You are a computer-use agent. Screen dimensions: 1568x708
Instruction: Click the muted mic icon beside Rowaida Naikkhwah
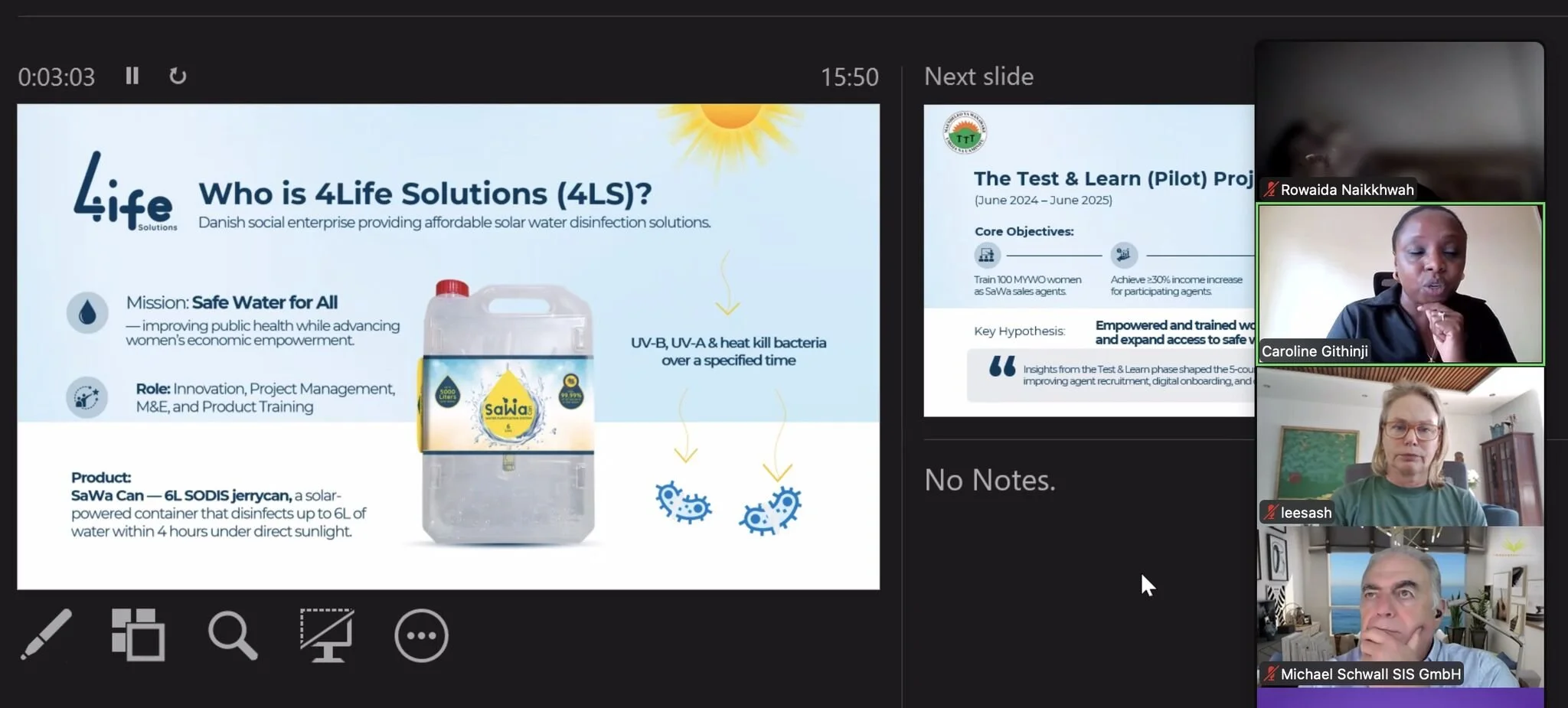tap(1270, 189)
